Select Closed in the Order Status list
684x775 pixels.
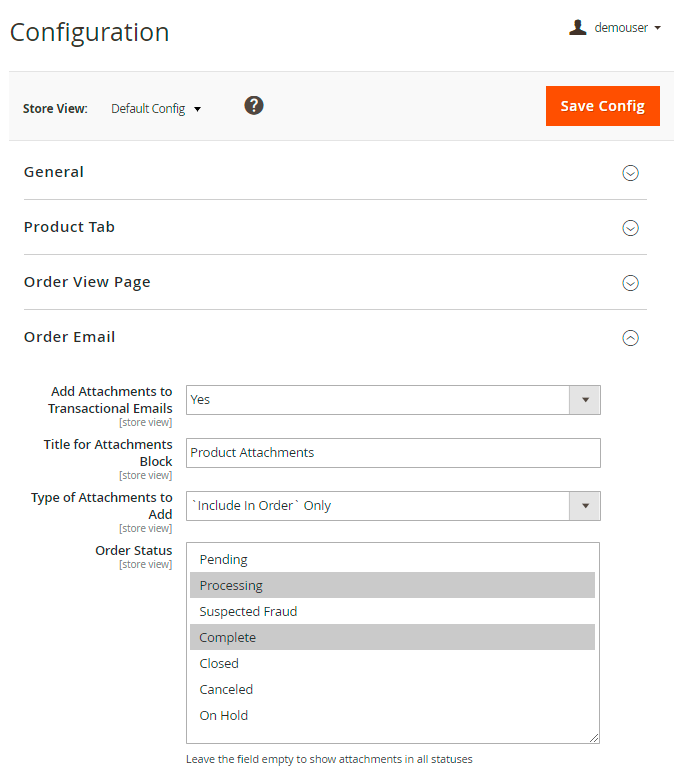click(219, 664)
